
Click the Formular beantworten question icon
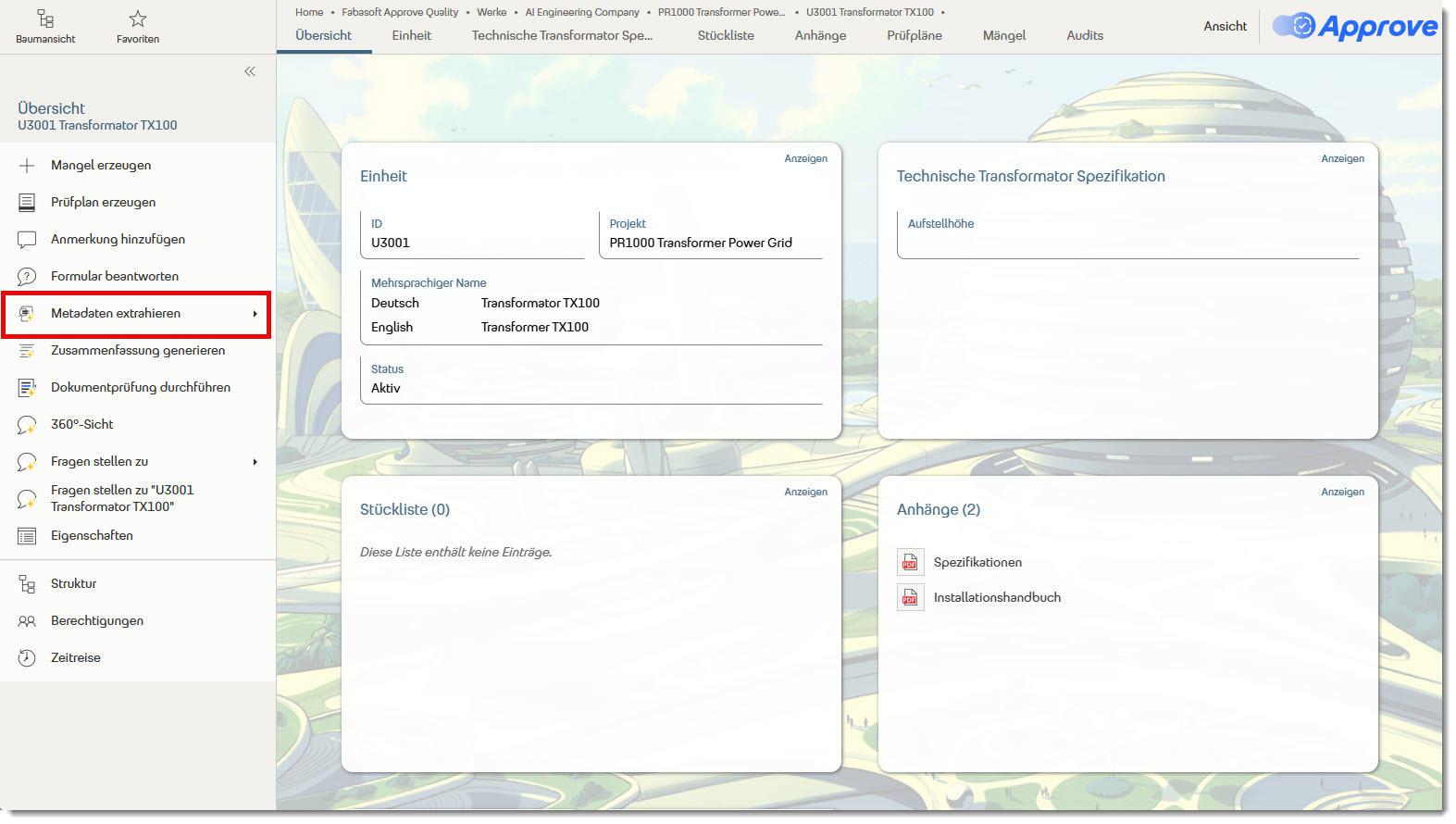27,277
